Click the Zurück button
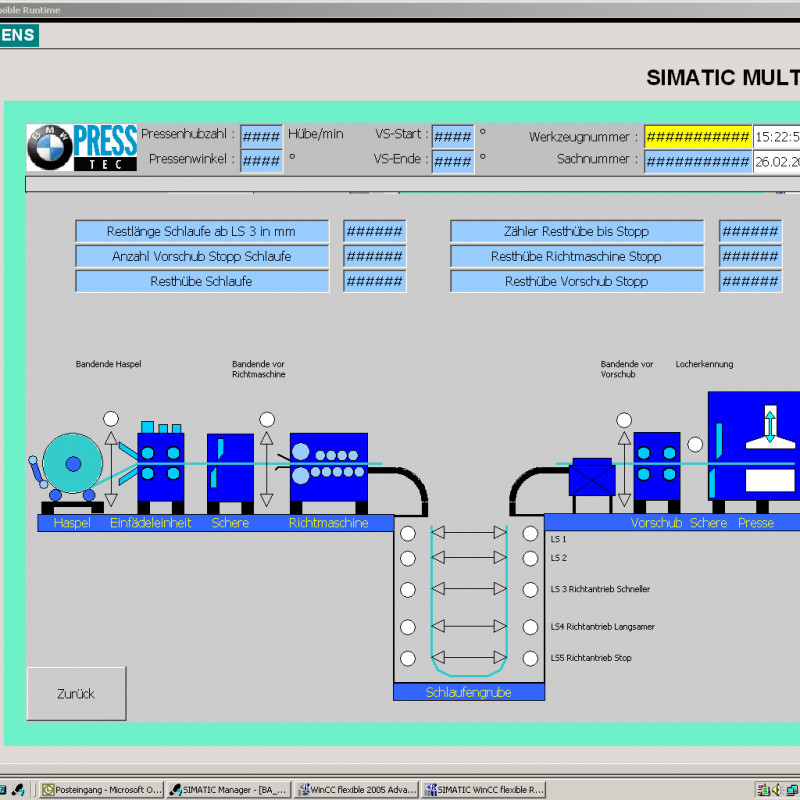The width and height of the screenshot is (800, 800). (x=76, y=693)
